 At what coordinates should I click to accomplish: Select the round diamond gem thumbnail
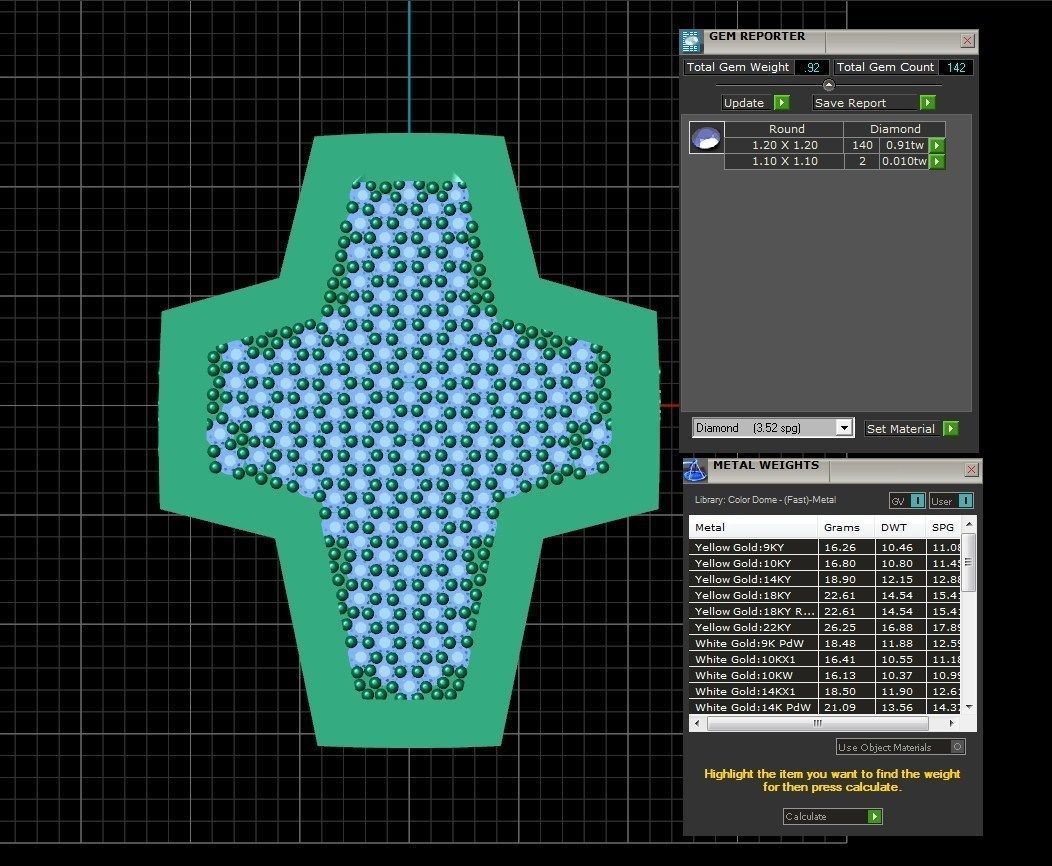(x=706, y=138)
